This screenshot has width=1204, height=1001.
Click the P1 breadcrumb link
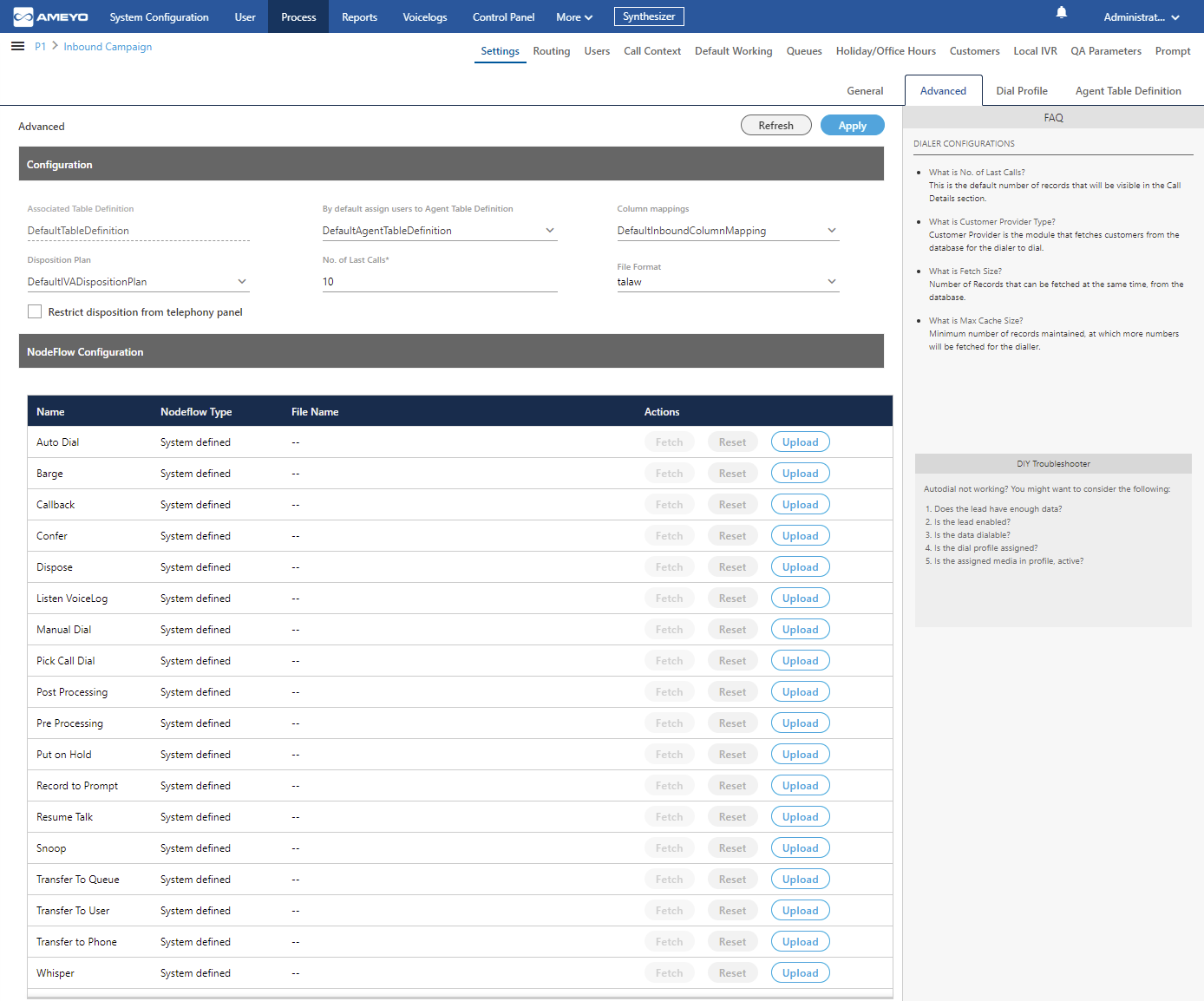[40, 47]
